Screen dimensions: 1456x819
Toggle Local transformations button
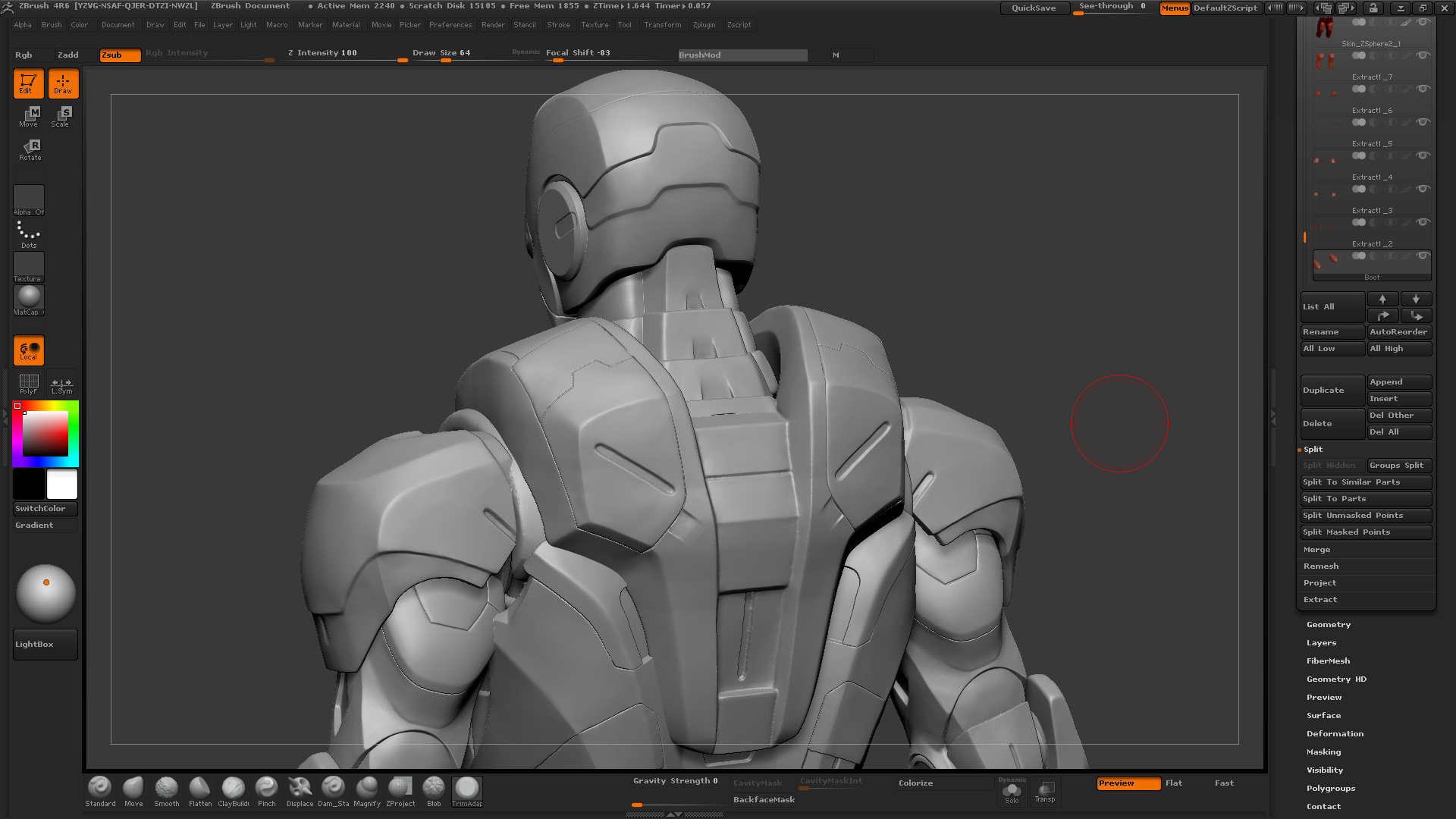pyautogui.click(x=29, y=350)
